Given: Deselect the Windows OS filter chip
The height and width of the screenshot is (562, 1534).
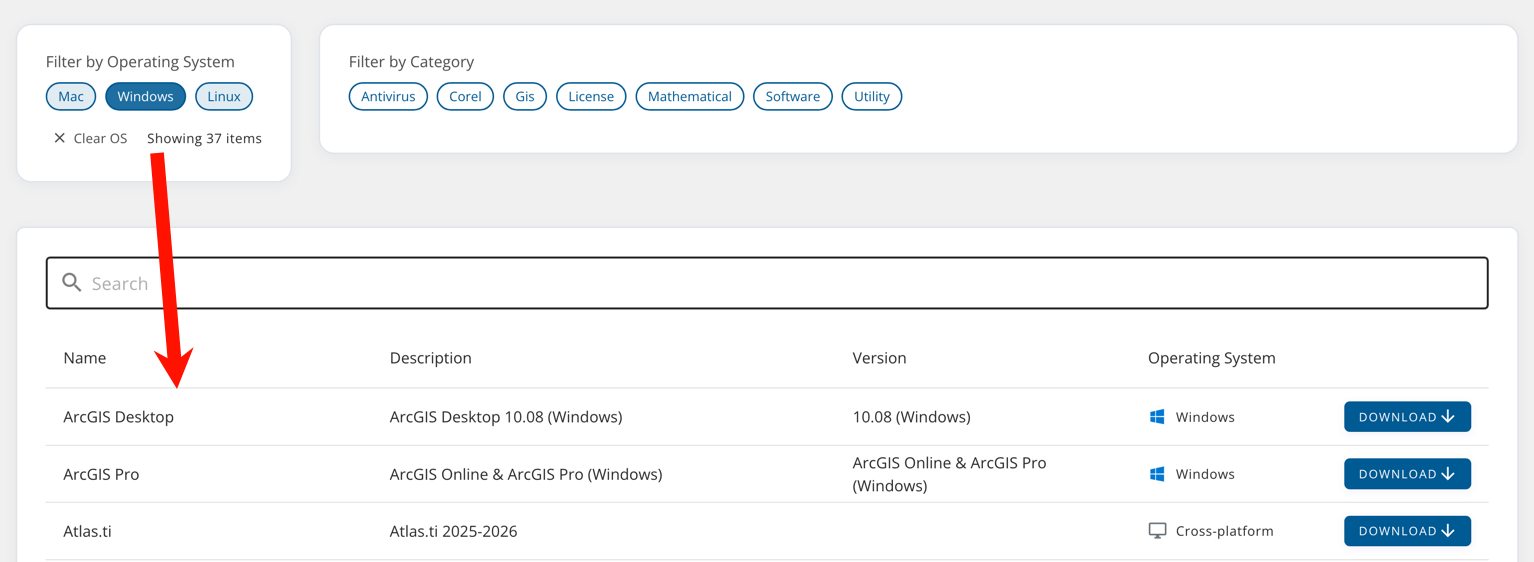Looking at the screenshot, I should (145, 96).
